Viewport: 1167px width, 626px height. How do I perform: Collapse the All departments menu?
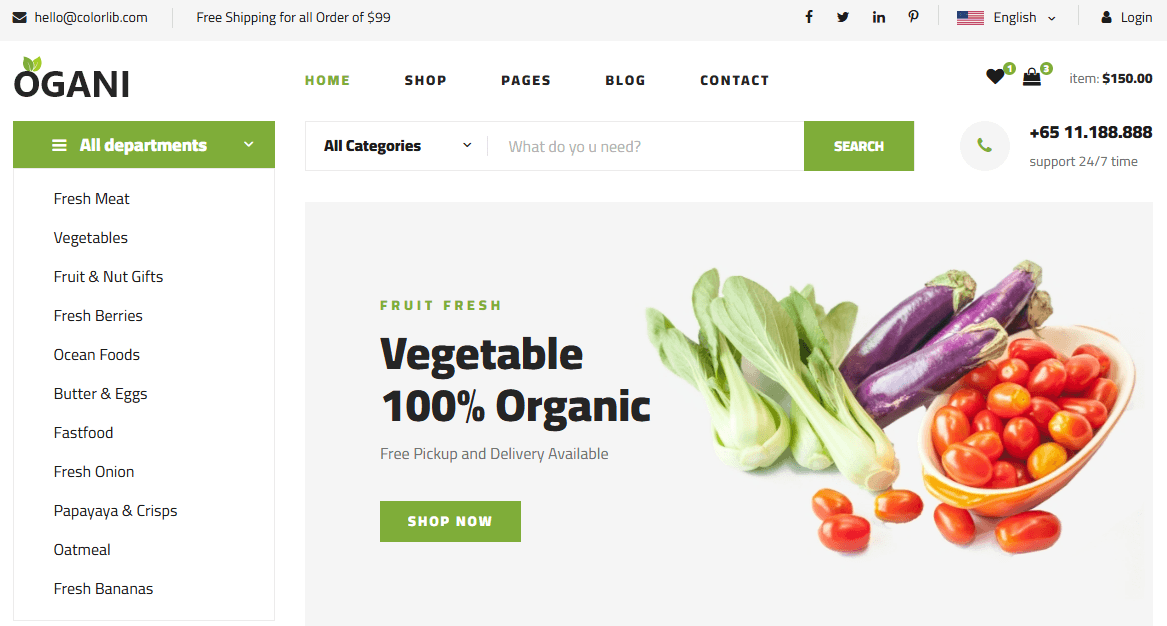(x=144, y=144)
